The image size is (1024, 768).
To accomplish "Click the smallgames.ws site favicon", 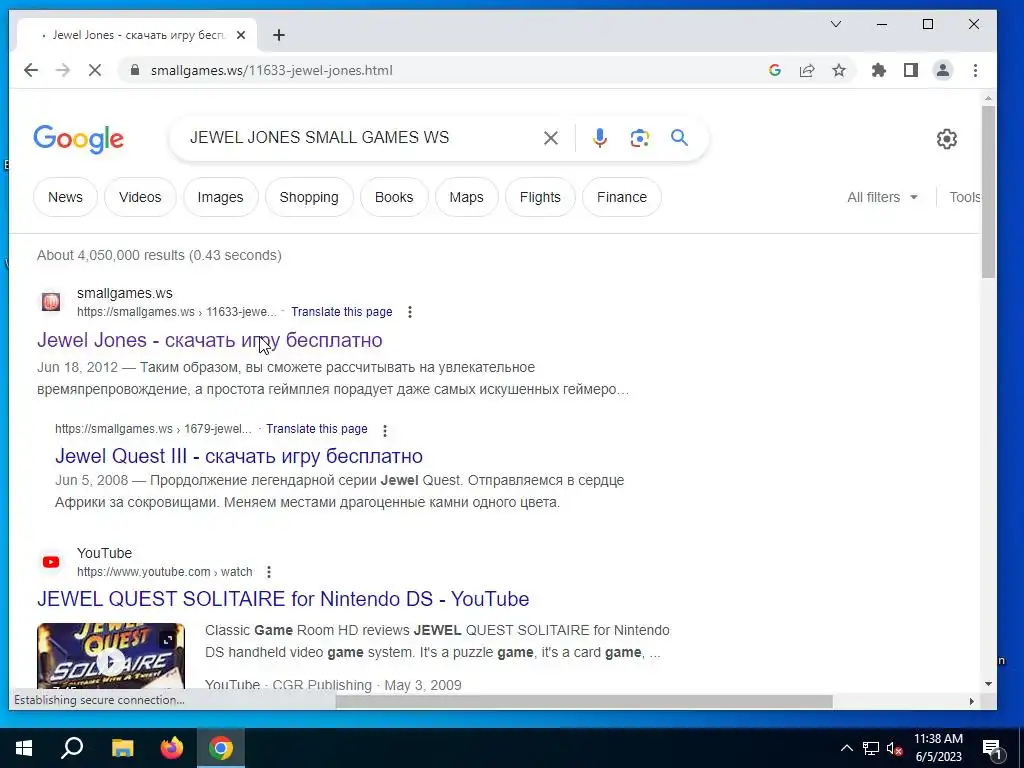I will pos(51,302).
